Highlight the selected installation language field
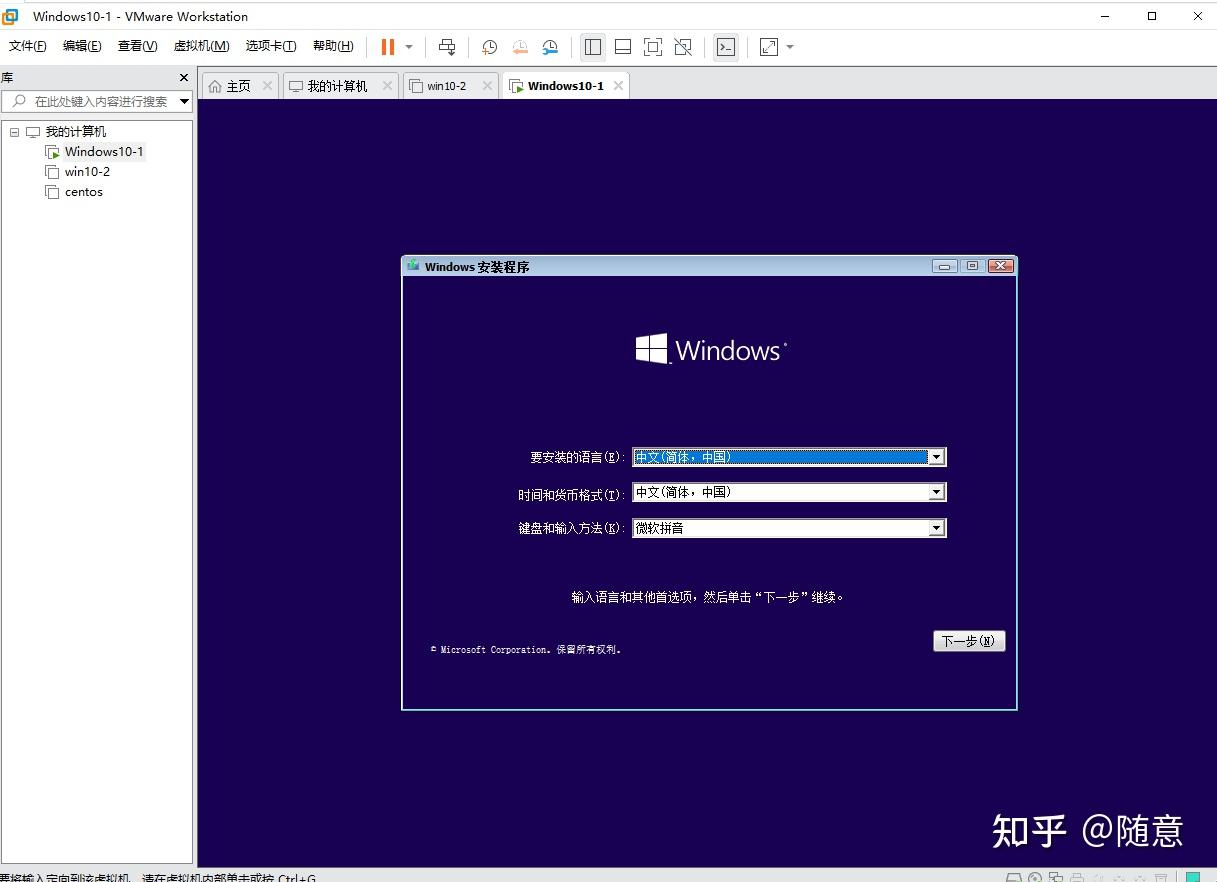Screen dimensions: 1217x882 pos(780,457)
